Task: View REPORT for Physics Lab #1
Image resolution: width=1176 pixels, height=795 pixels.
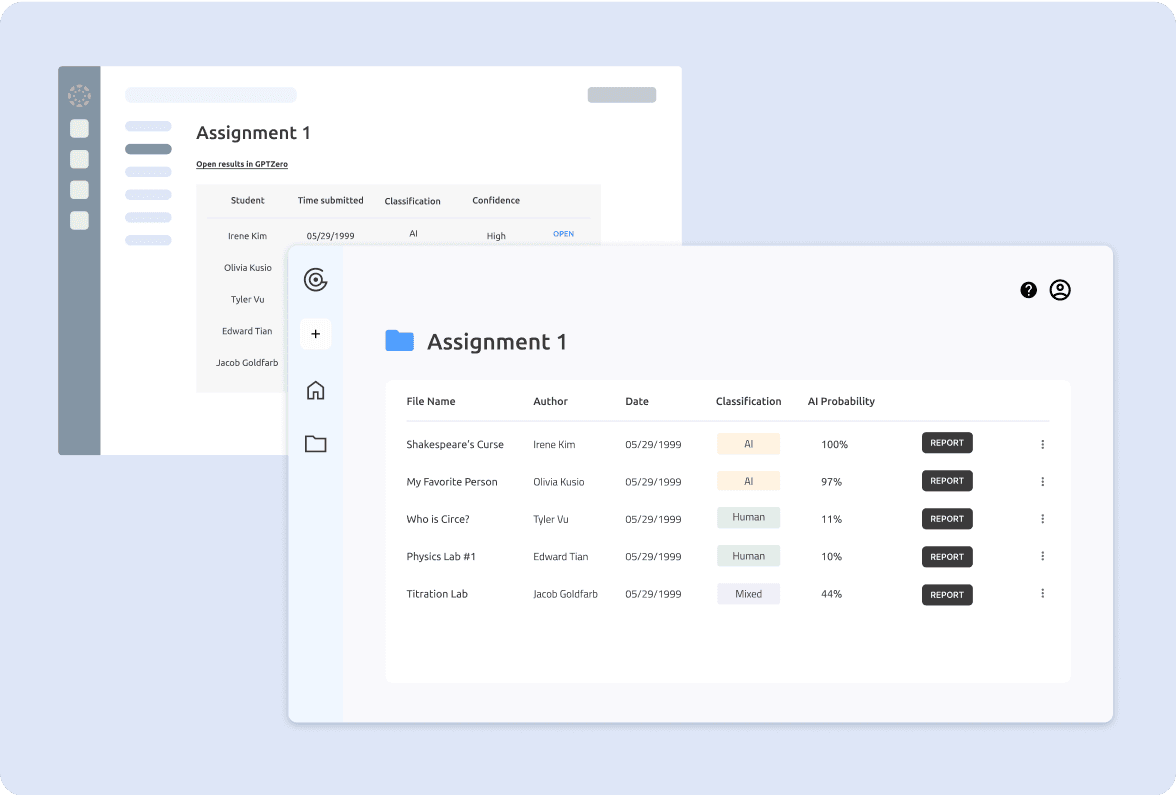Action: pyautogui.click(x=946, y=556)
